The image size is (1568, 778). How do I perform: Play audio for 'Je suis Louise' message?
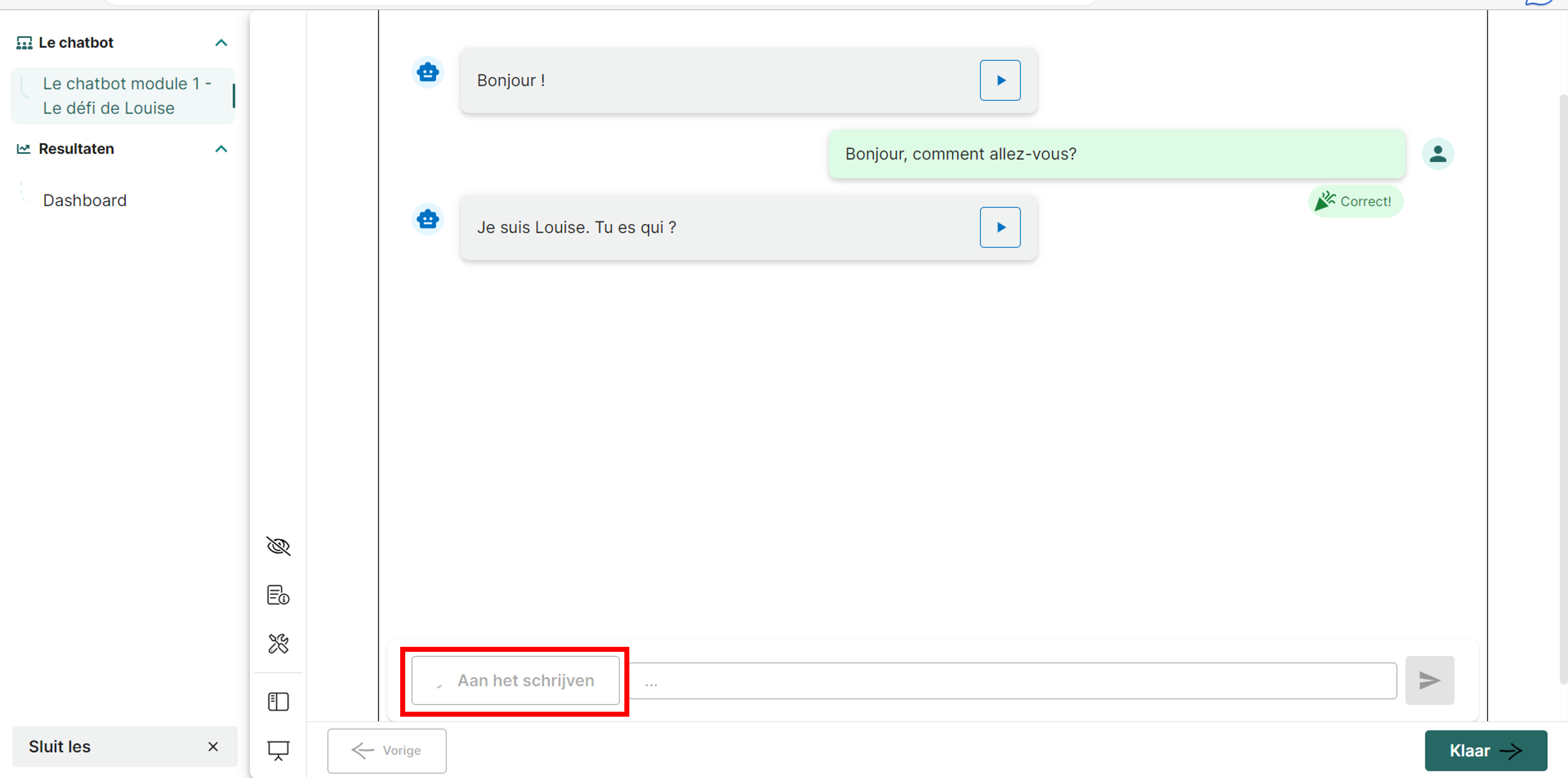(x=1000, y=227)
